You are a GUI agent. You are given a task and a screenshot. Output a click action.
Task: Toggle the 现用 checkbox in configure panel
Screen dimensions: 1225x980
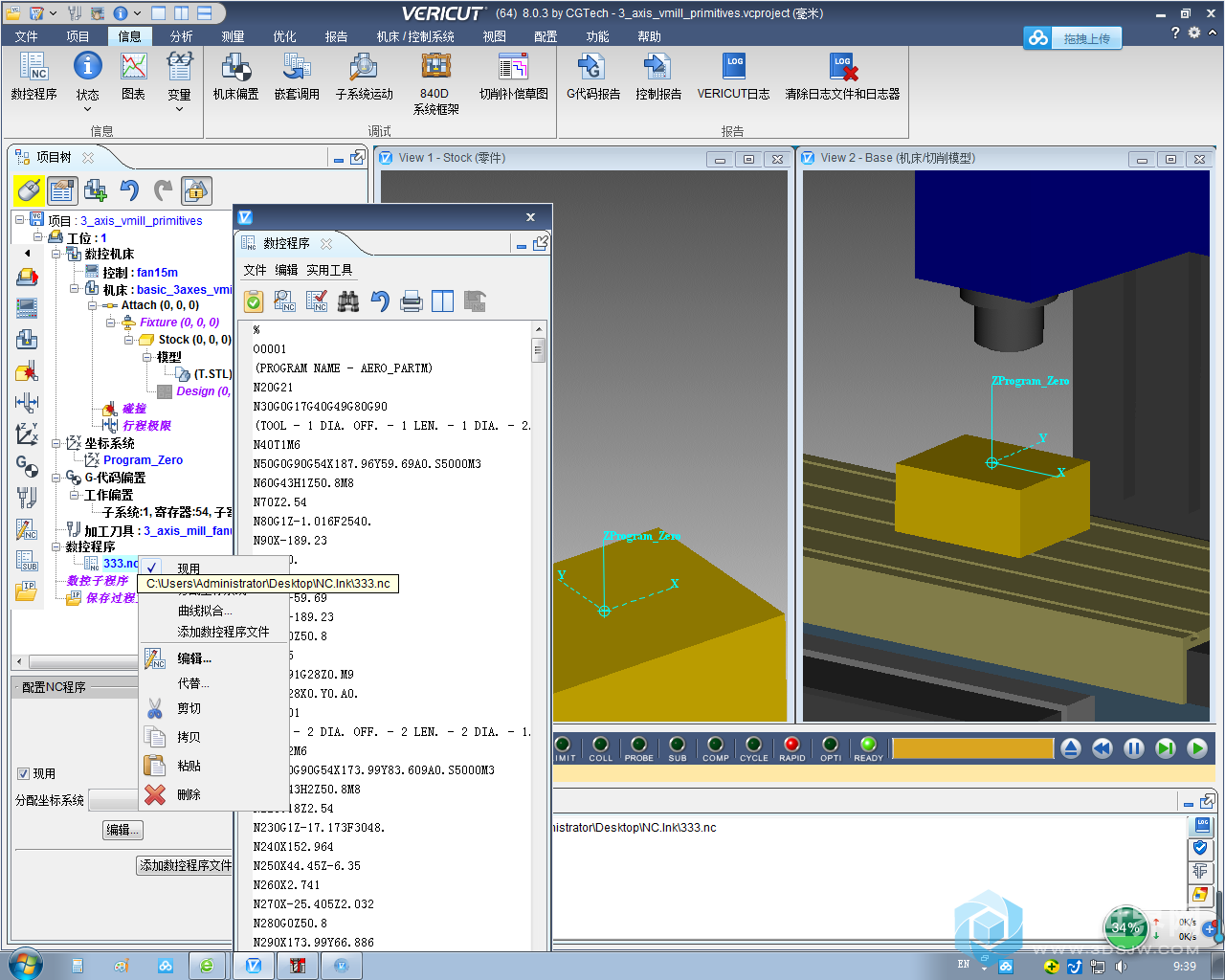(24, 773)
